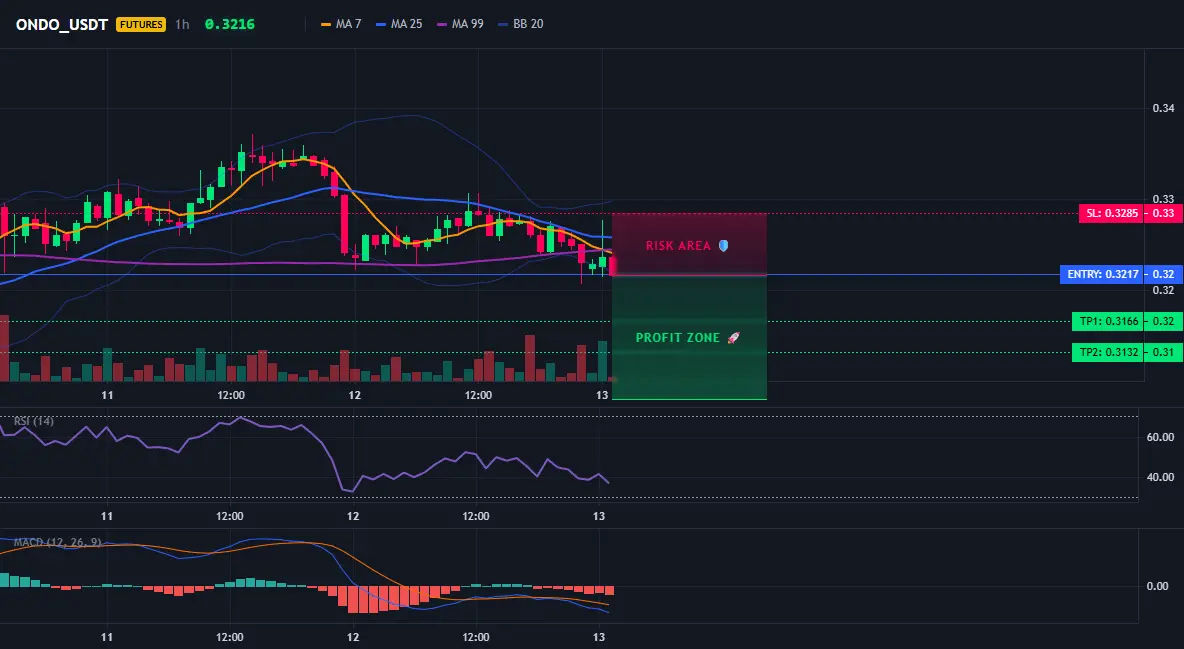Toggle the MA 25 legend entry
Screen dimensions: 1184x649
[x=399, y=24]
